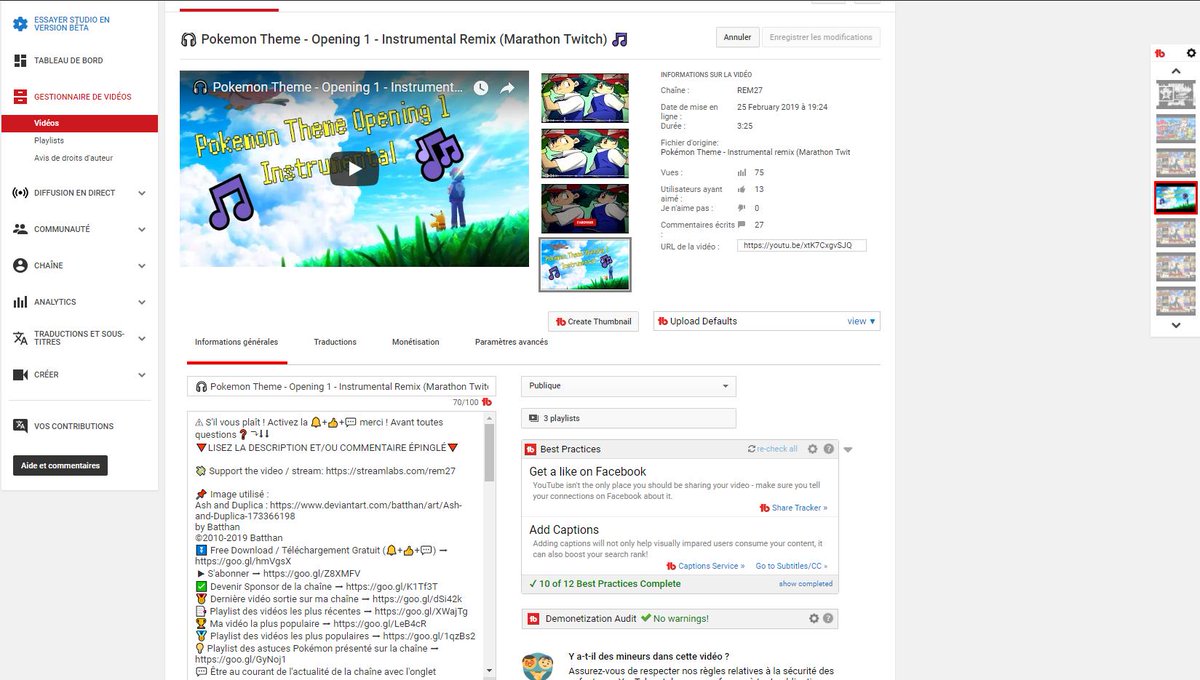This screenshot has height=680, width=1200.
Task: Click the Chaîne account icon
Action: [x=20, y=266]
